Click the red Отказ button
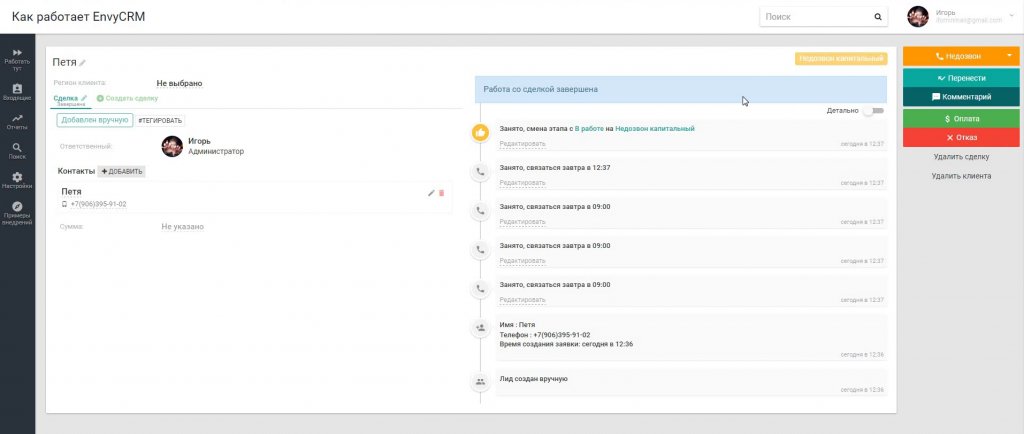 (x=961, y=138)
